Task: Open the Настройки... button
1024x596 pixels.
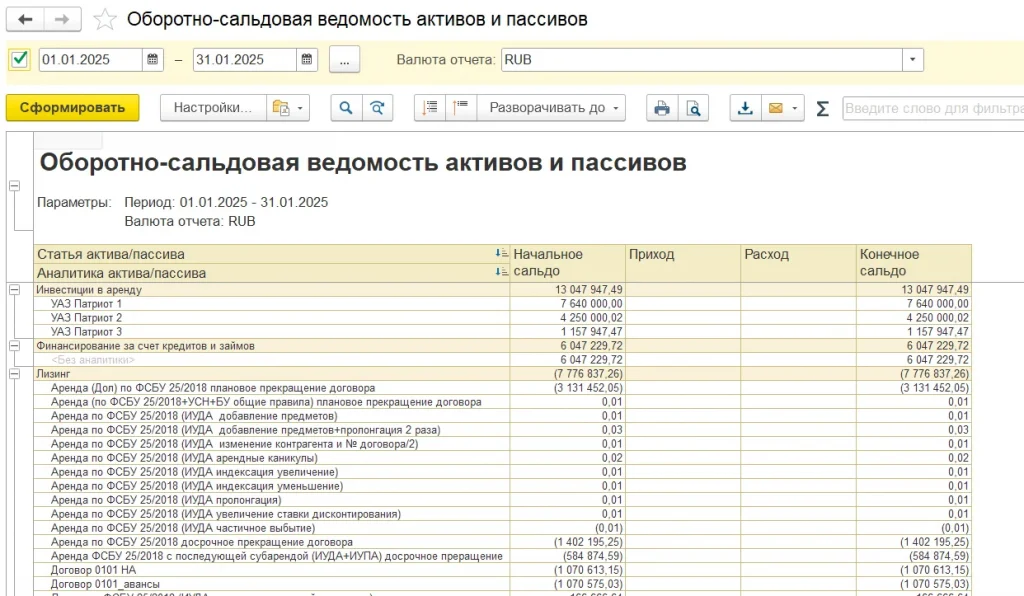Action: pos(212,108)
